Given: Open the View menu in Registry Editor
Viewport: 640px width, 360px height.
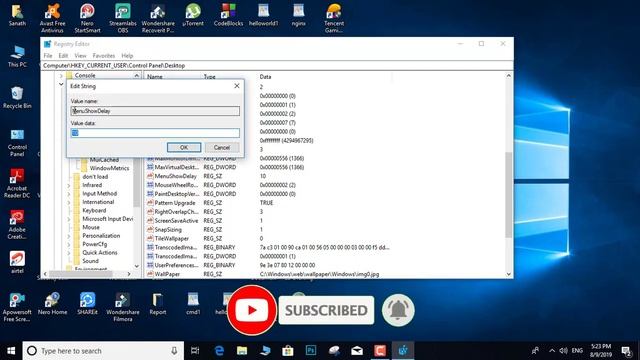Looking at the screenshot, I should (x=80, y=56).
